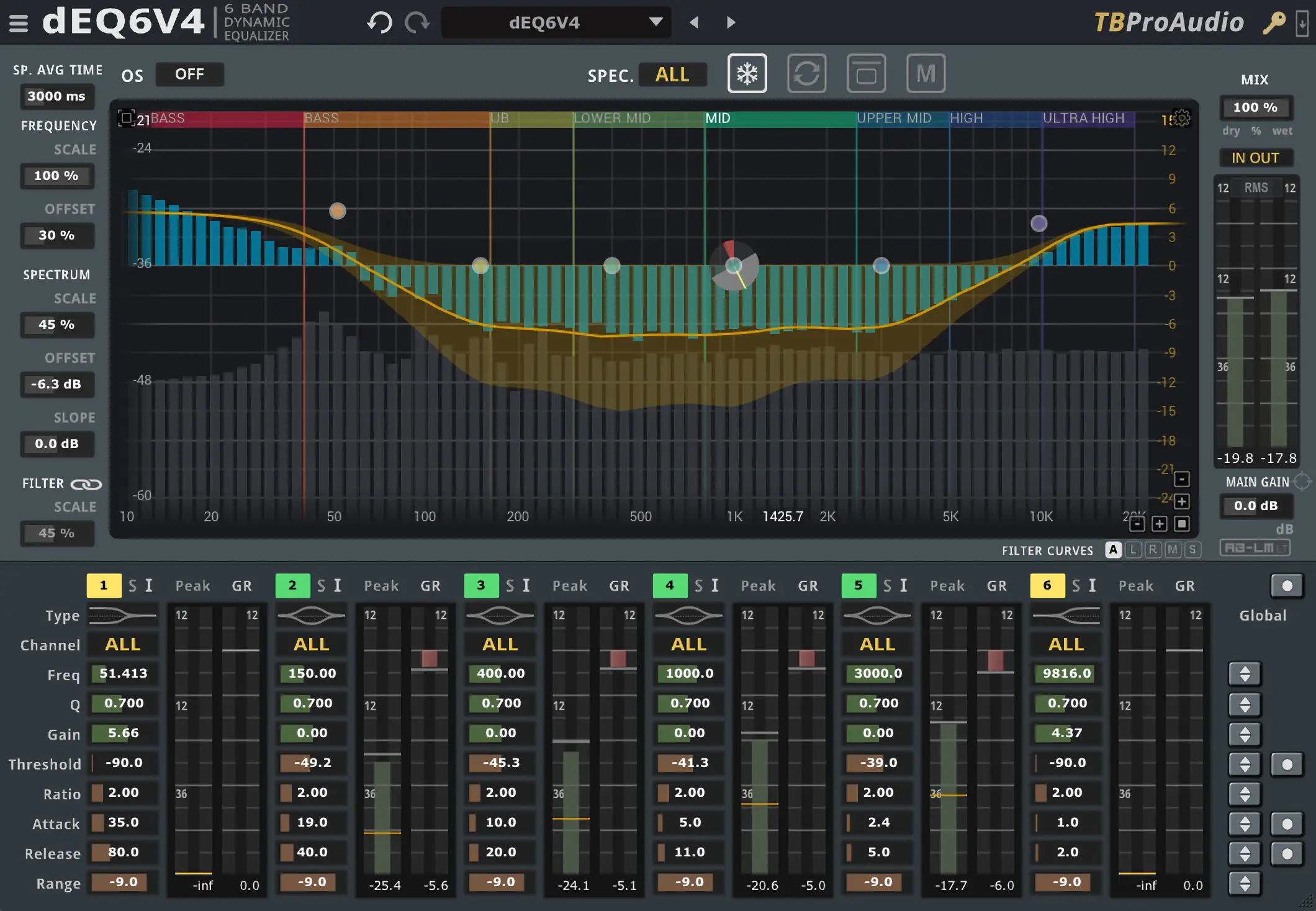
Task: Click MIX 100 % slider field
Action: 1256,108
